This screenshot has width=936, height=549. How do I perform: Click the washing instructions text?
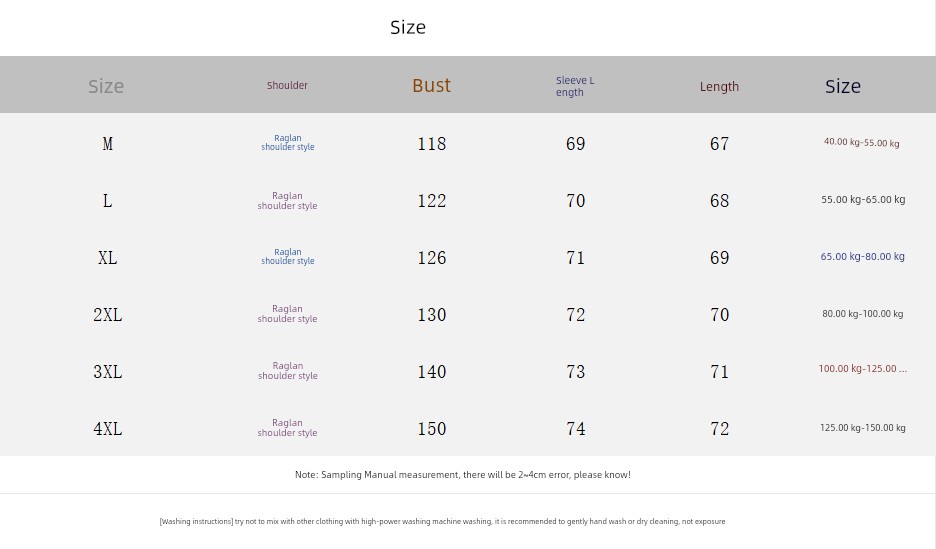tap(442, 521)
